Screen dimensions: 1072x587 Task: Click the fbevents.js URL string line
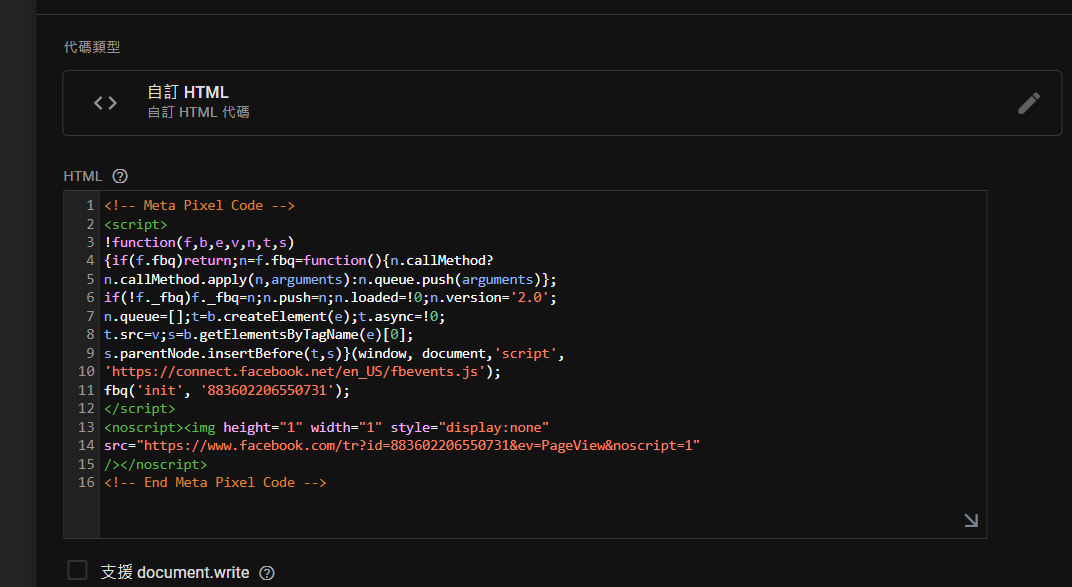(302, 372)
